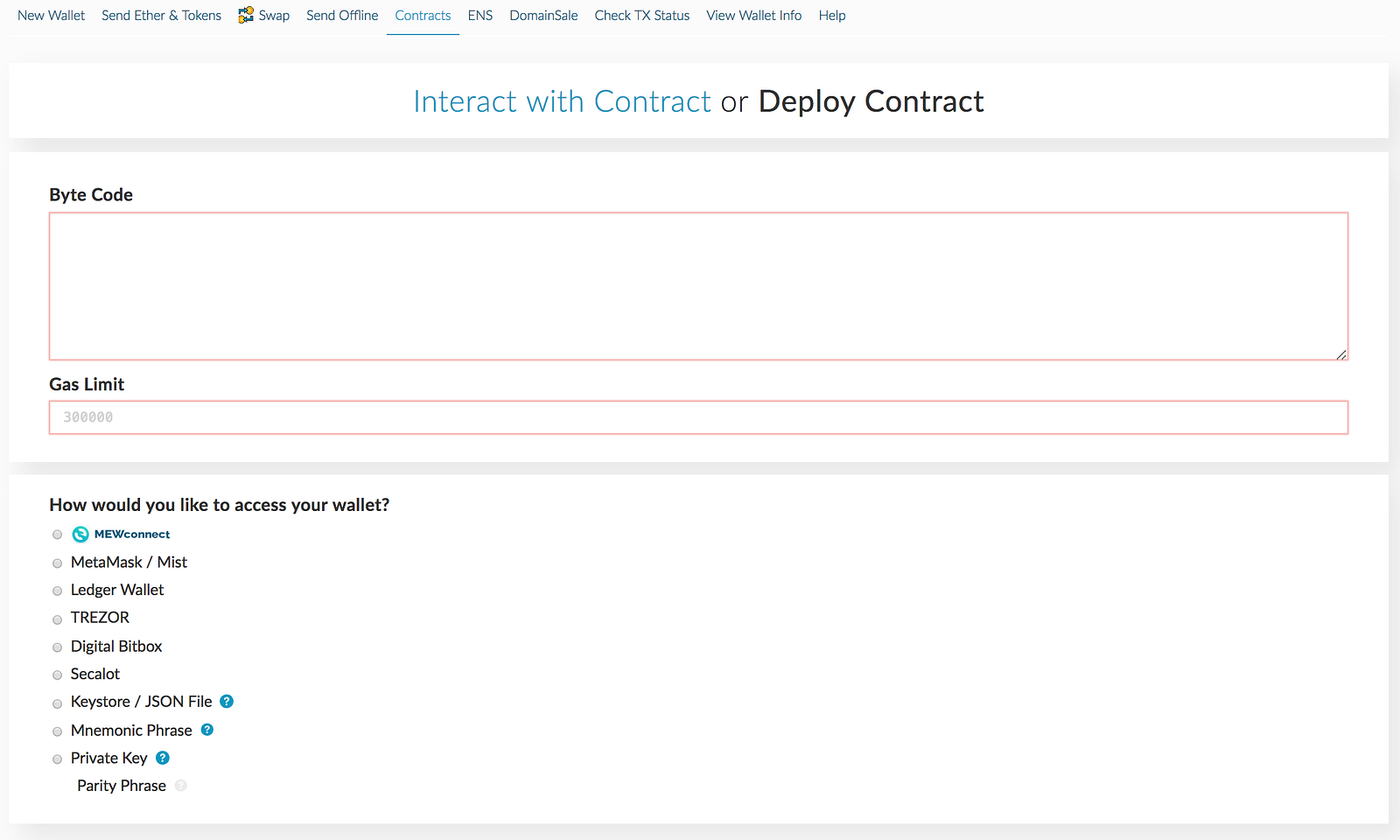
Task: Select the MetaMask / Mist radio option
Action: point(58,563)
